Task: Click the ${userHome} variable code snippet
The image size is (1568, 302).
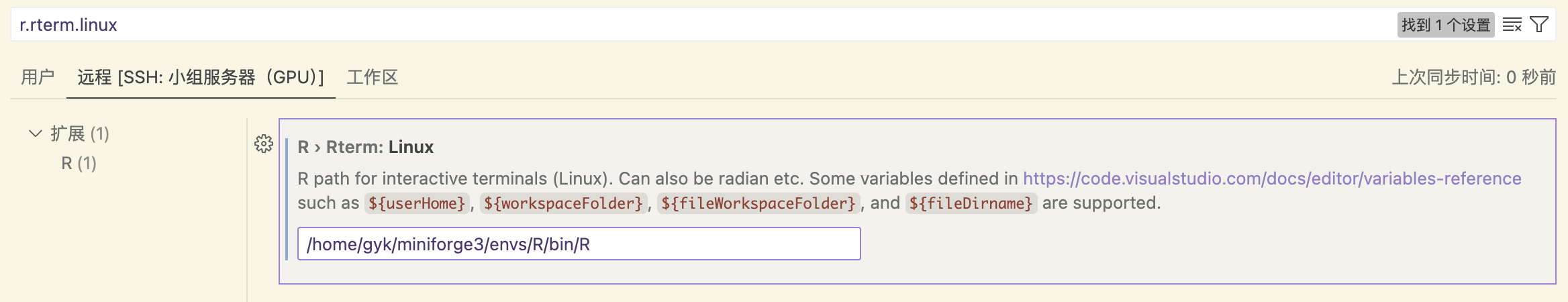Action: pos(417,203)
